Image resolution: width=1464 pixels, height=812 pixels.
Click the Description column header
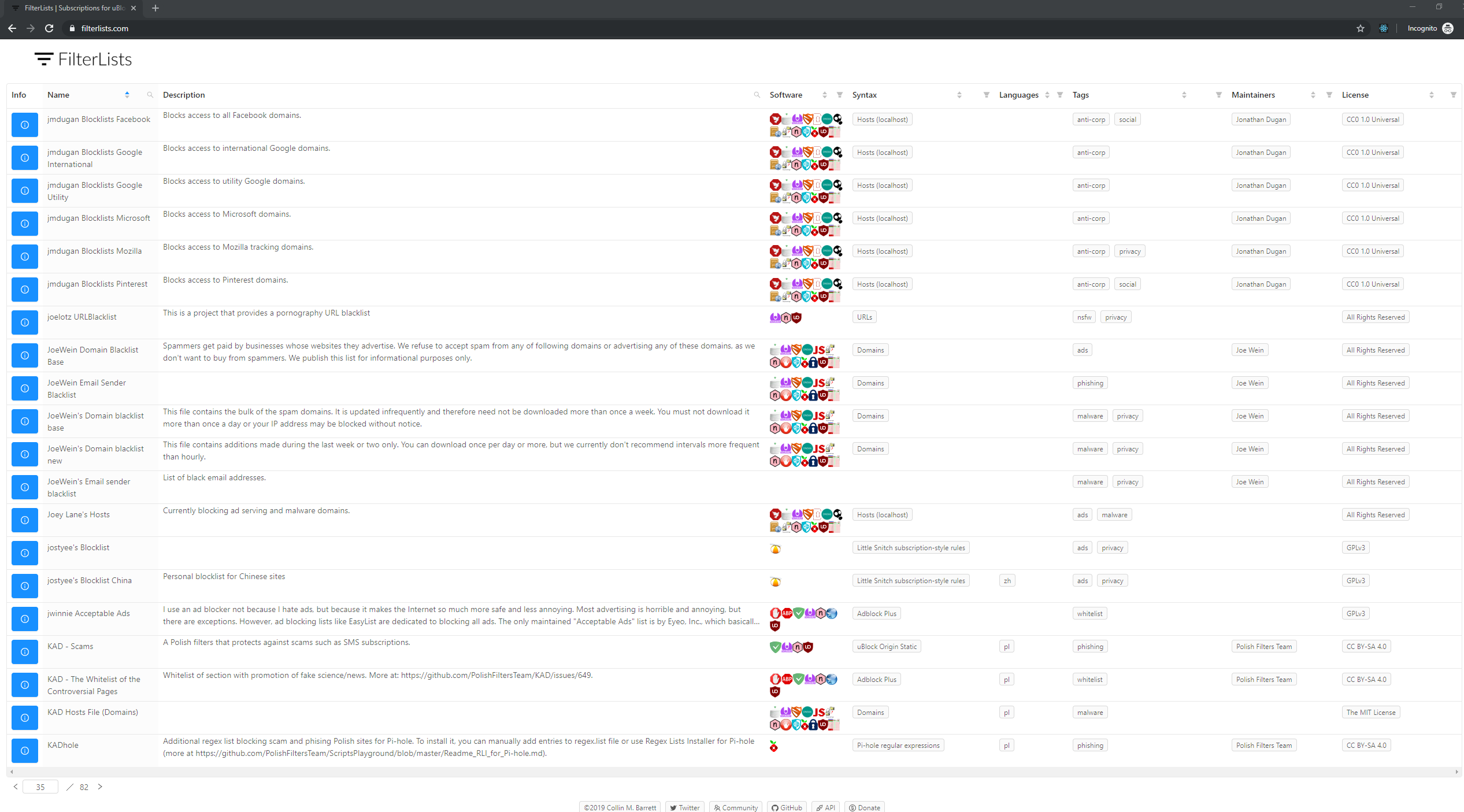coord(184,95)
